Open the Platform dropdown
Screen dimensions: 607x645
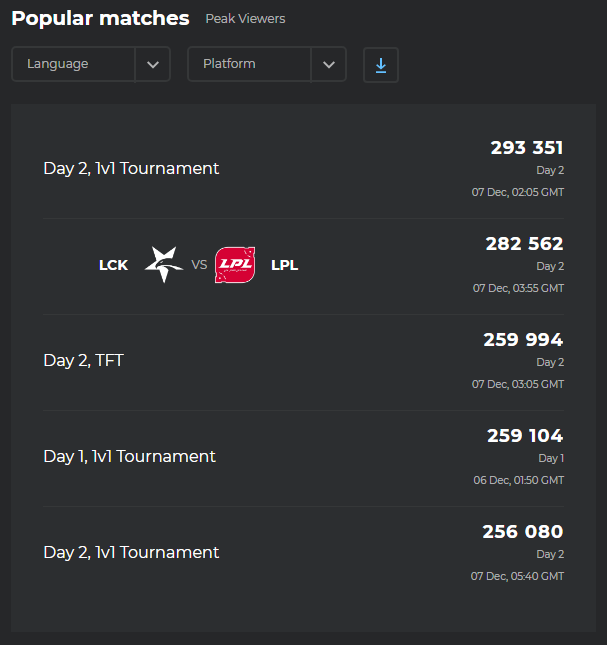click(x=267, y=64)
